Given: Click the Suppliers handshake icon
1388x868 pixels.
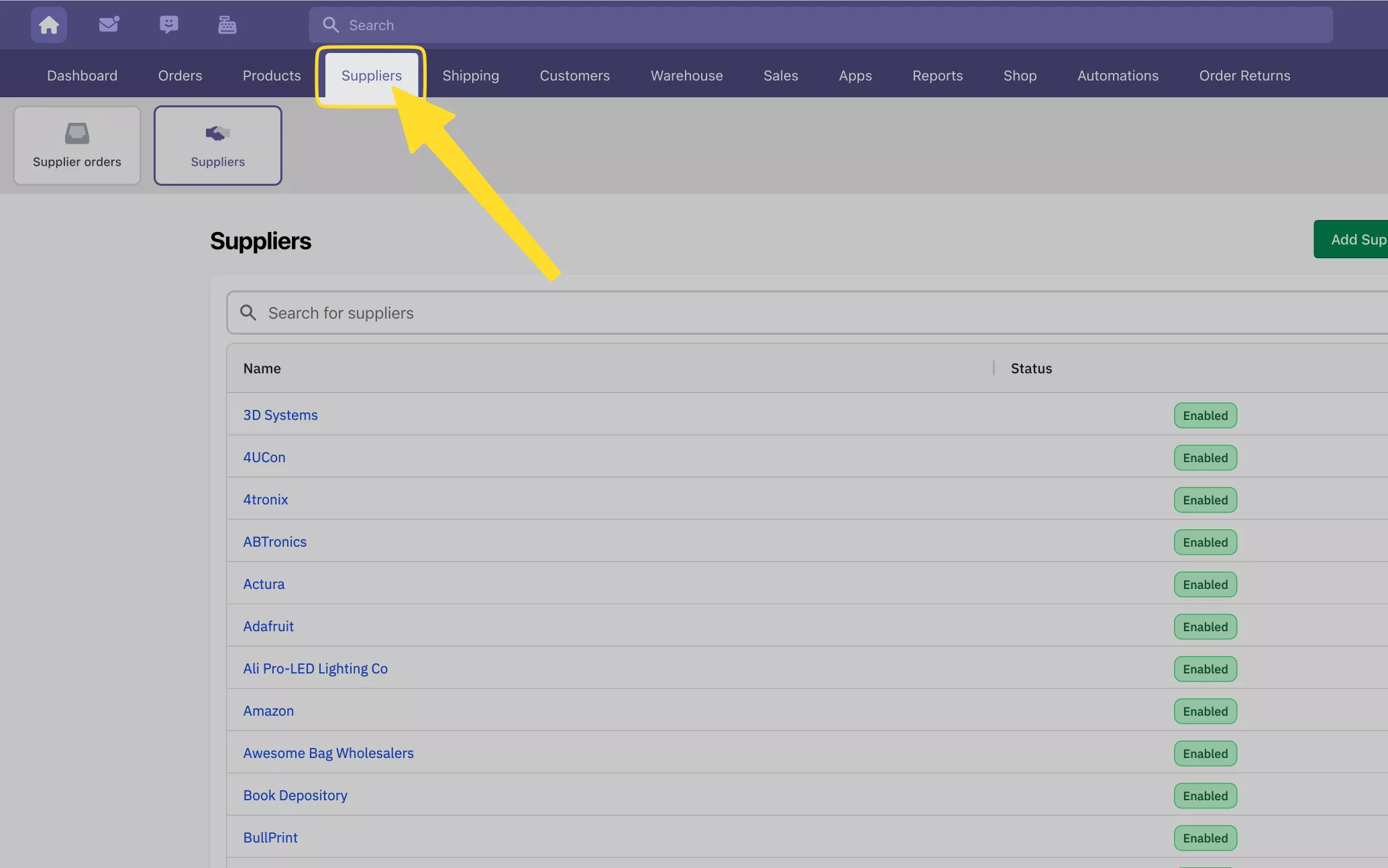Looking at the screenshot, I should pos(217,133).
